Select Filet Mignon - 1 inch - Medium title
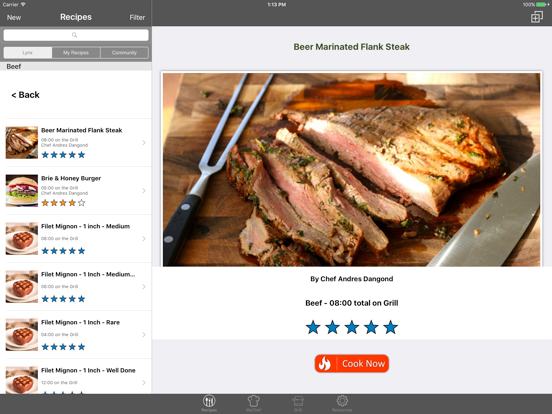Image resolution: width=552 pixels, height=414 pixels. pos(85,226)
